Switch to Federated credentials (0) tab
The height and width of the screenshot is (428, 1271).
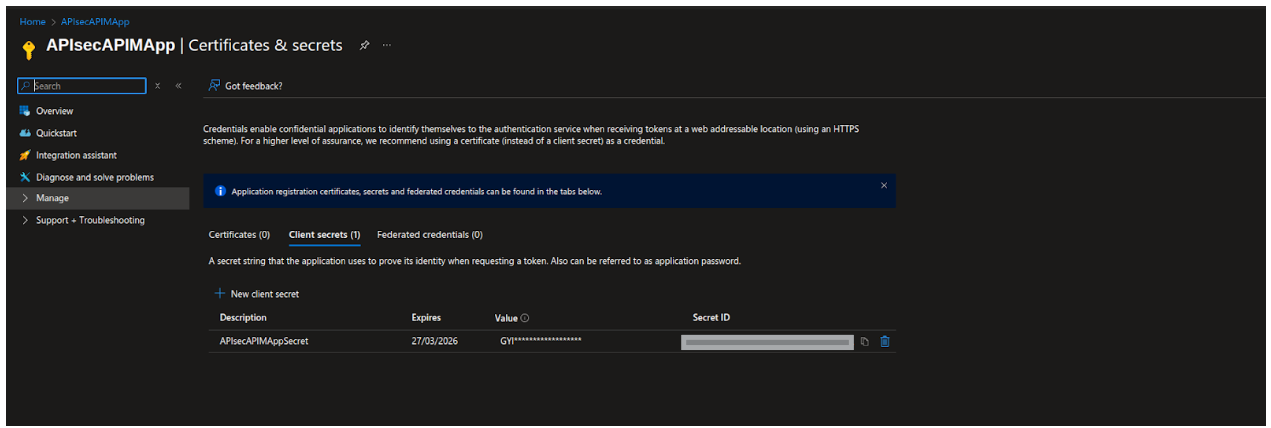point(430,235)
